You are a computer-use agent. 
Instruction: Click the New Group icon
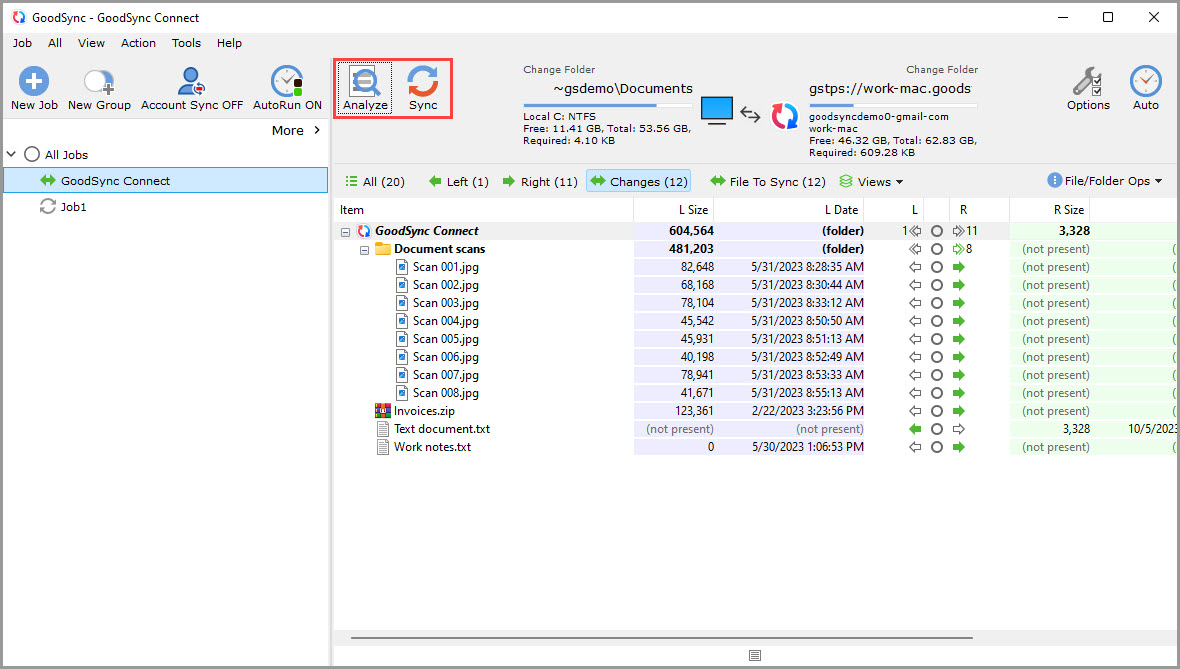98,86
